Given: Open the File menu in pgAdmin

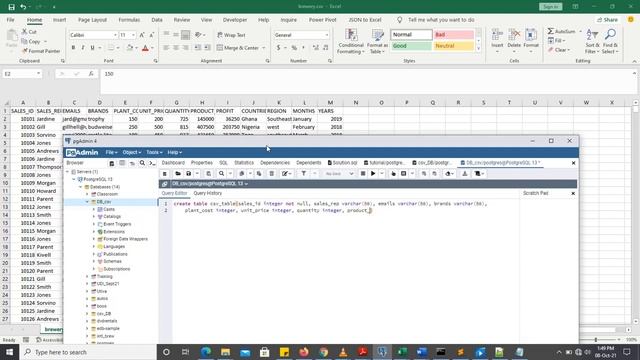Looking at the screenshot, I should pos(111,152).
